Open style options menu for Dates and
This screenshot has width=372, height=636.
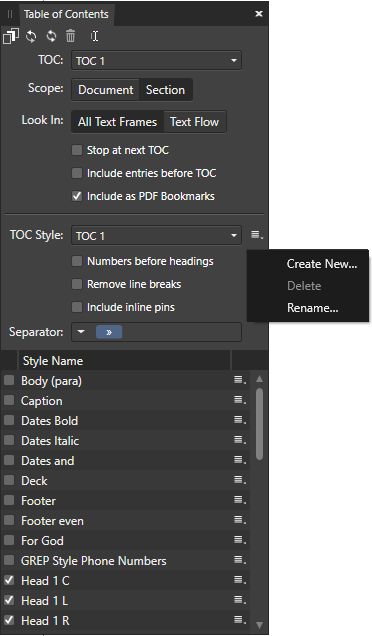[x=240, y=460]
